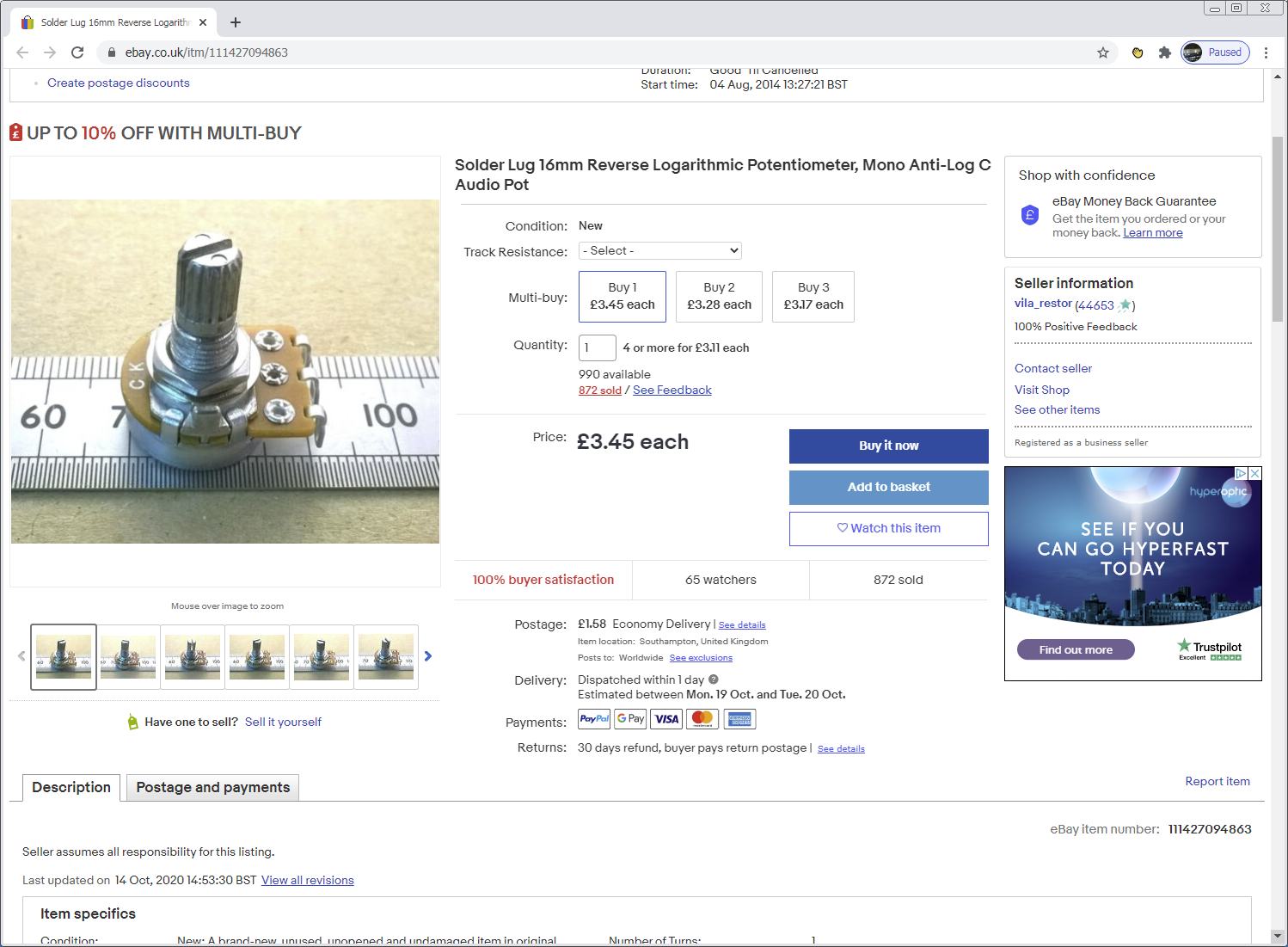Select the American Express payment icon

click(739, 718)
